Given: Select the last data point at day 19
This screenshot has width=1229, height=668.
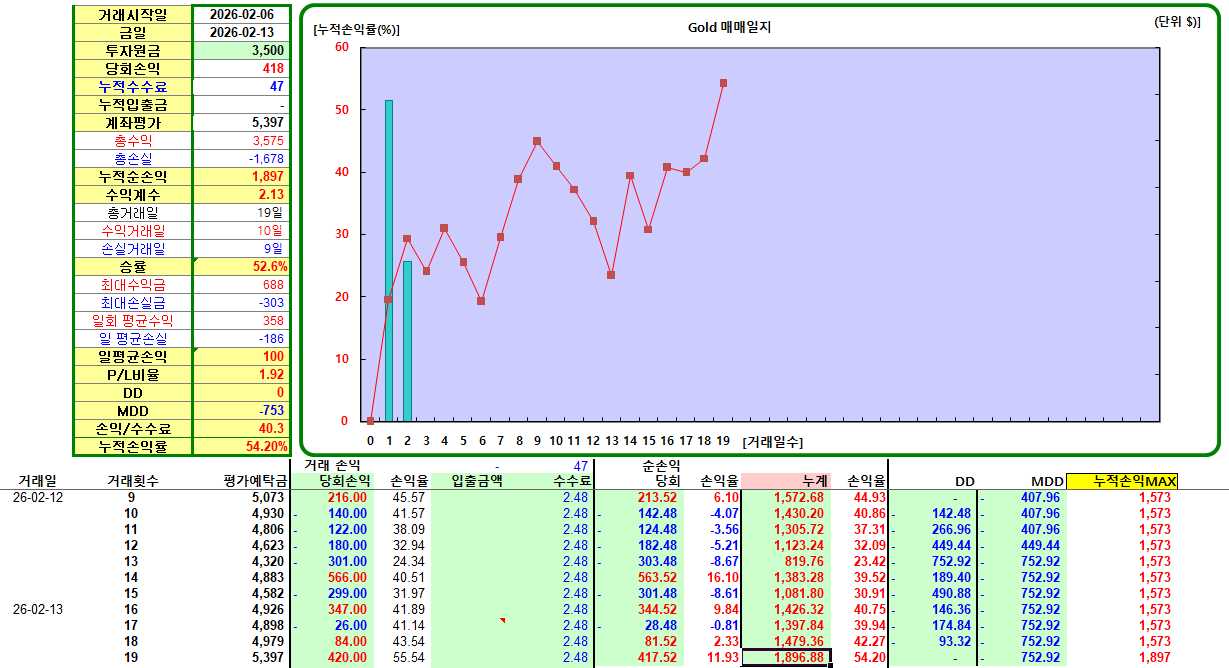Looking at the screenshot, I should 723,83.
